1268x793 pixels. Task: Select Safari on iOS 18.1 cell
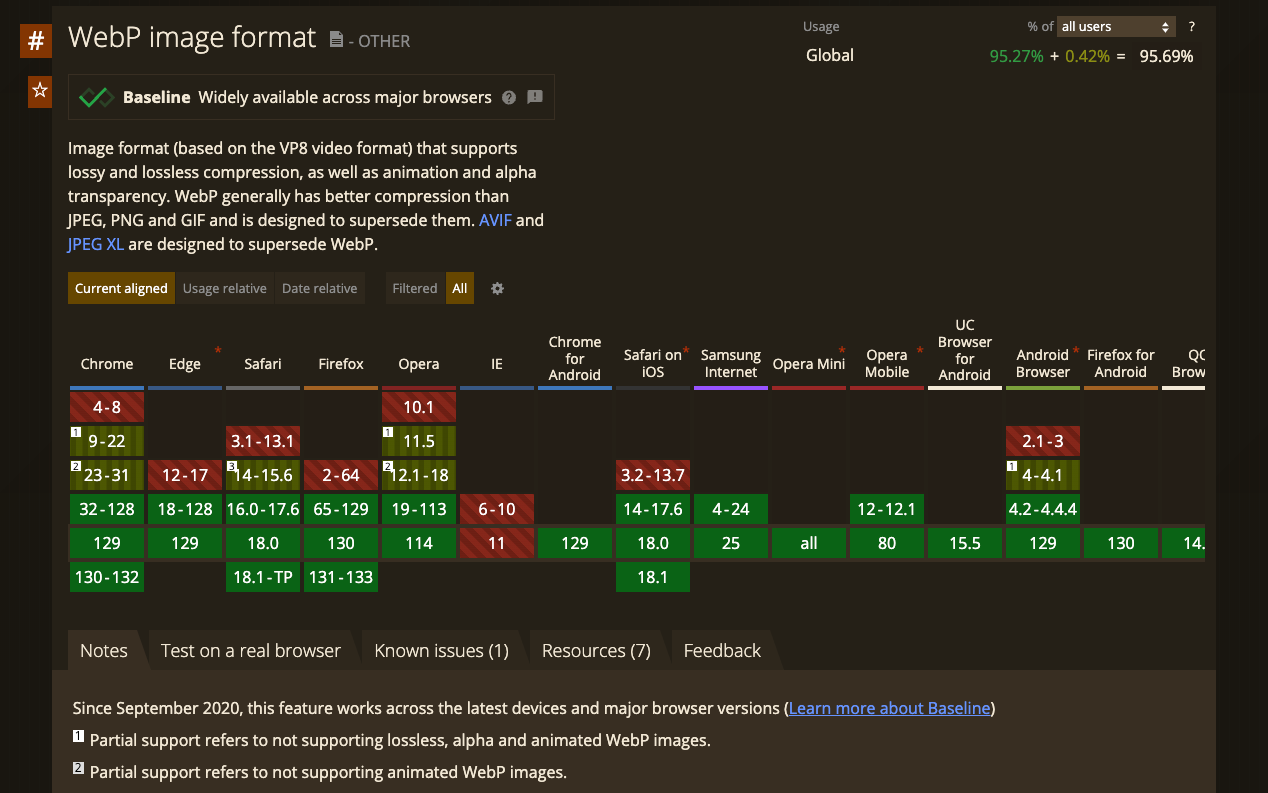653,577
